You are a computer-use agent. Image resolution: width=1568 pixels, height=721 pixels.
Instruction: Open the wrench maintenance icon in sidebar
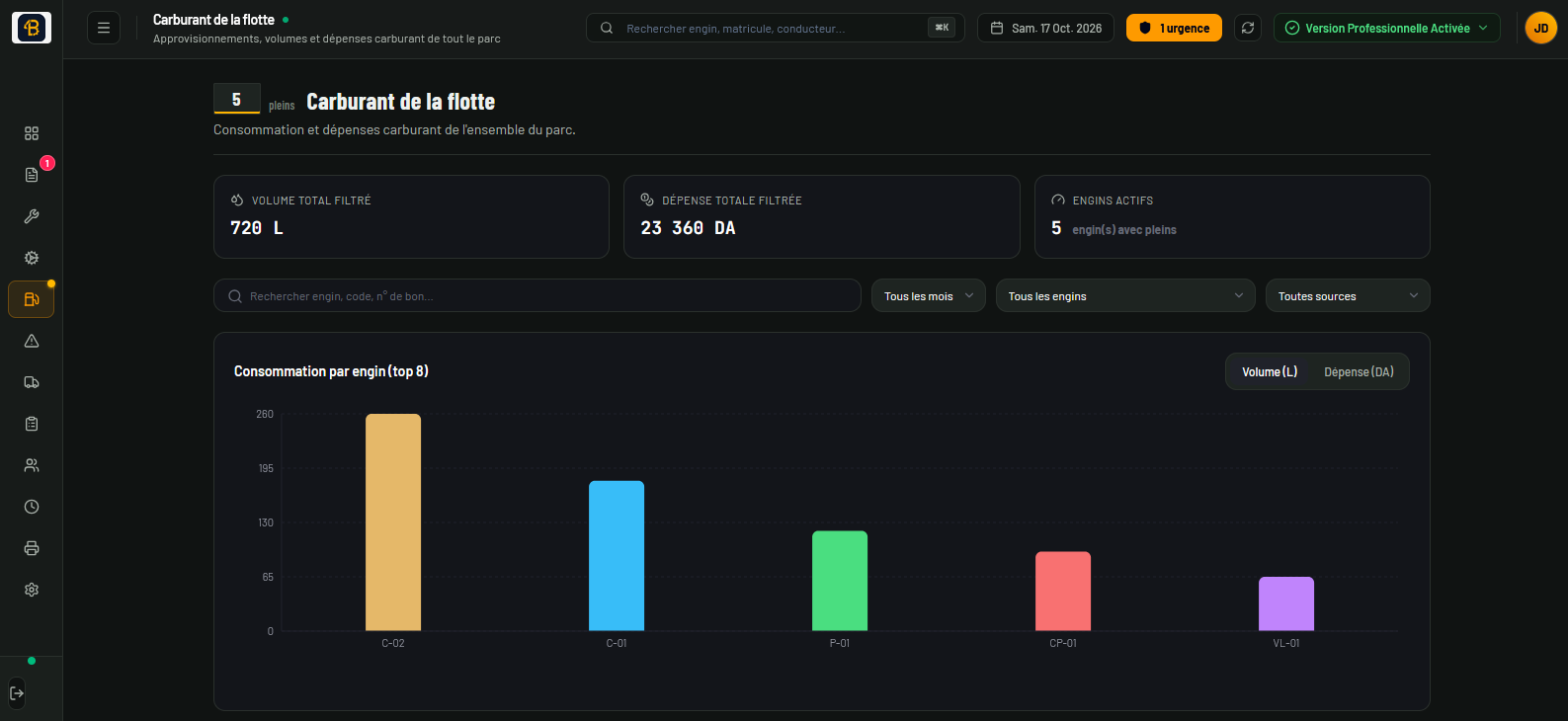32,216
